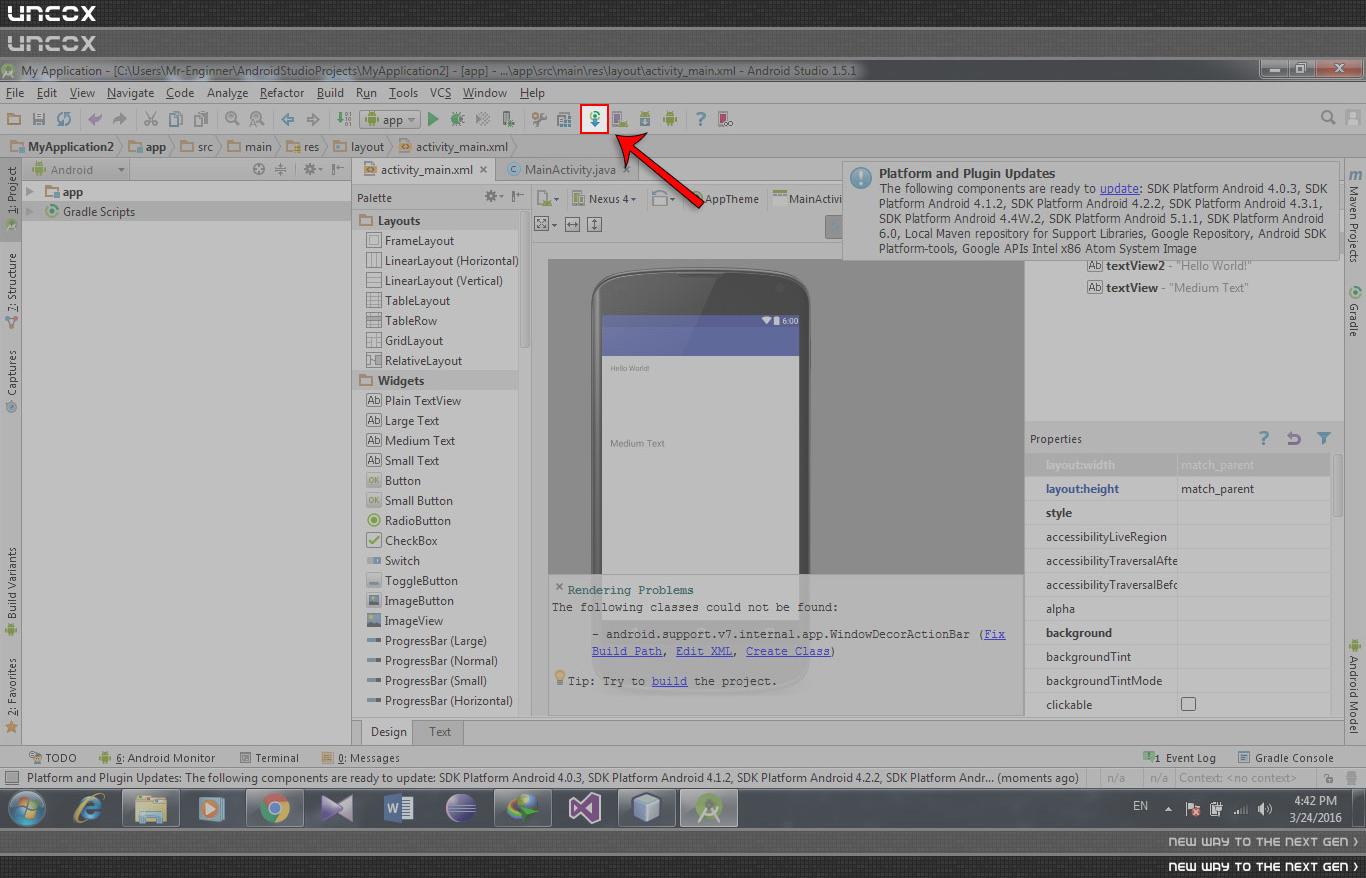
Task: Paste using the toolbar Paste icon
Action: click(x=200, y=119)
